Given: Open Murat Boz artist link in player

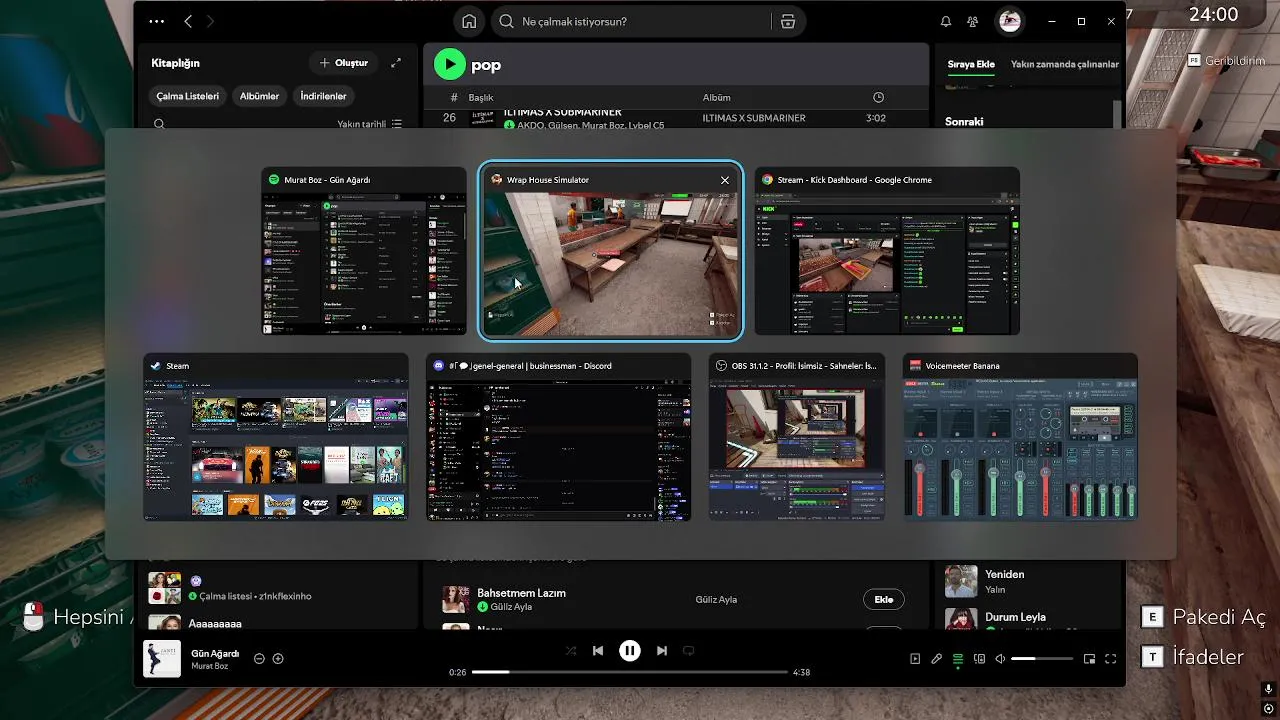Looking at the screenshot, I should tap(210, 666).
